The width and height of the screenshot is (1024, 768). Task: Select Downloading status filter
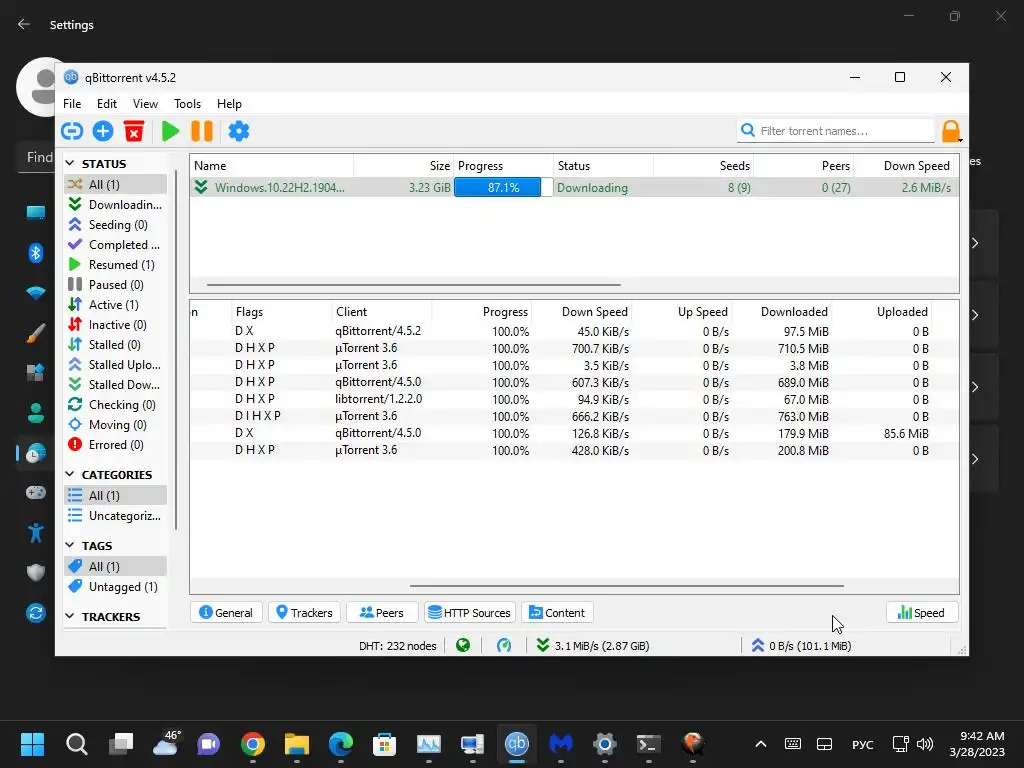pyautogui.click(x=116, y=204)
